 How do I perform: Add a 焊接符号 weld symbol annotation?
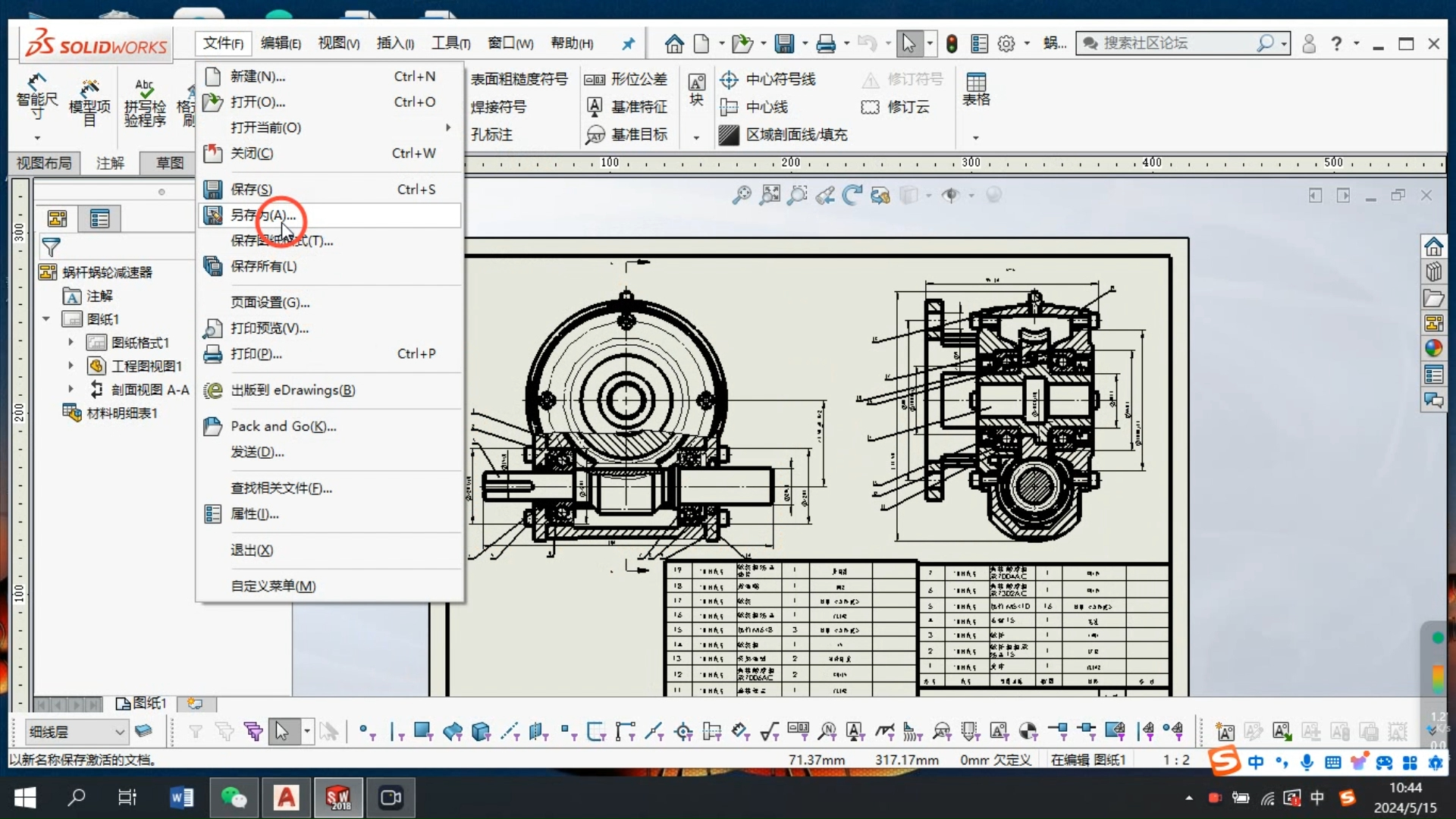click(x=498, y=107)
